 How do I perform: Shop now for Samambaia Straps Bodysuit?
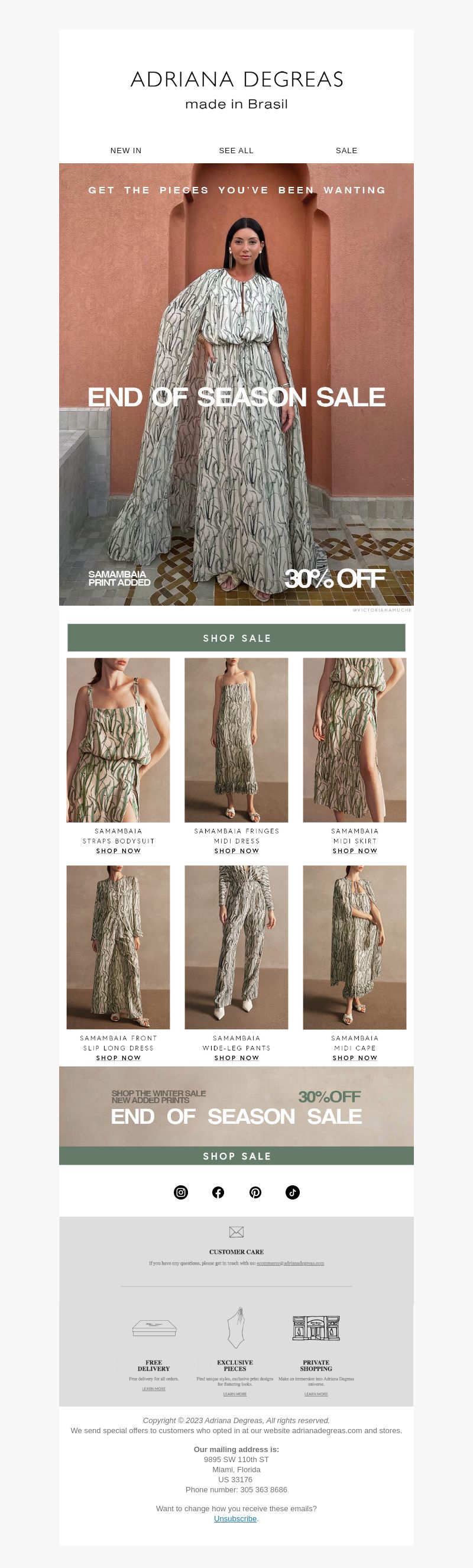point(118,851)
